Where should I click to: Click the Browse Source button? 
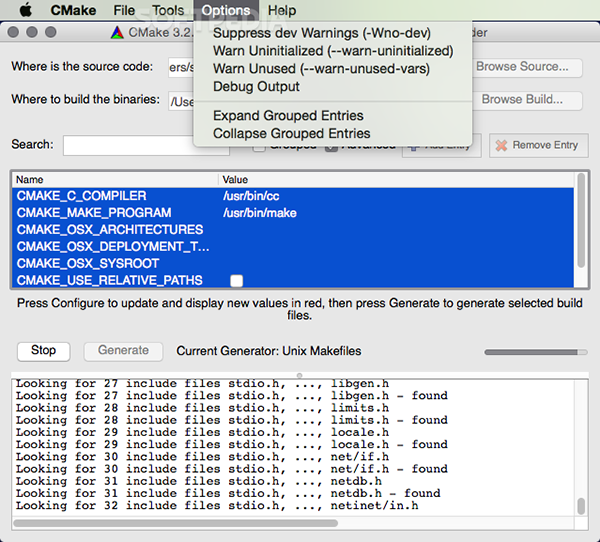tap(527, 67)
